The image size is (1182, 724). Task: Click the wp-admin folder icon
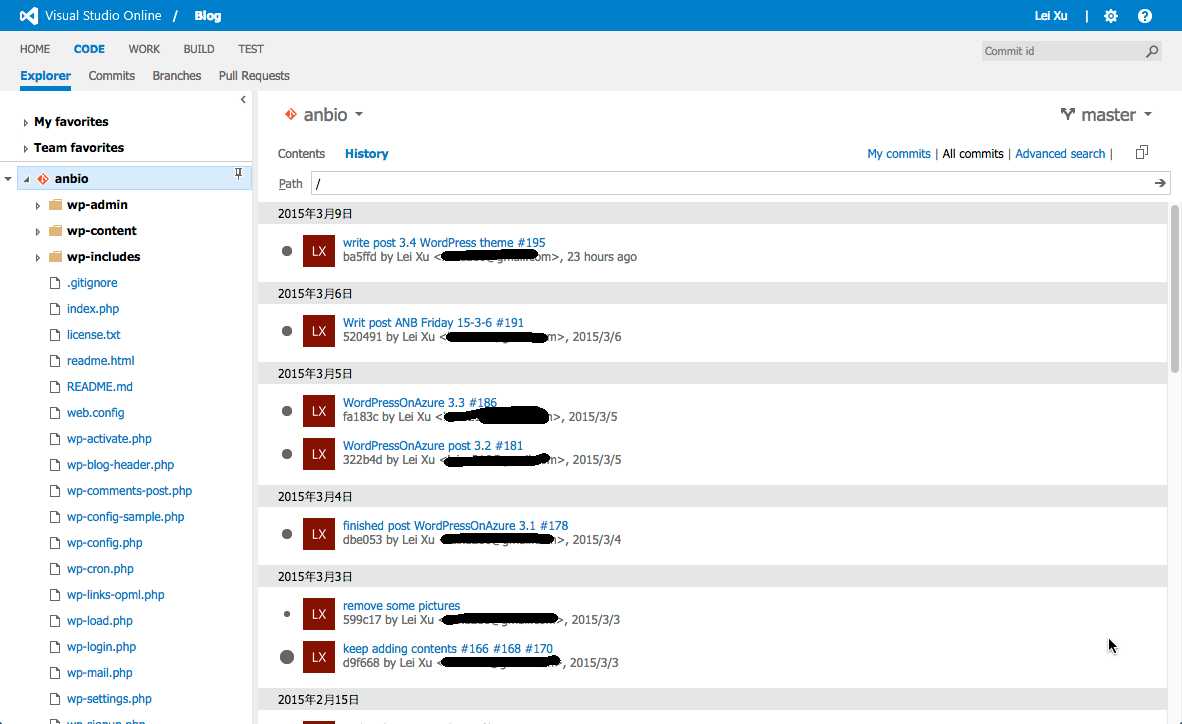click(x=55, y=204)
